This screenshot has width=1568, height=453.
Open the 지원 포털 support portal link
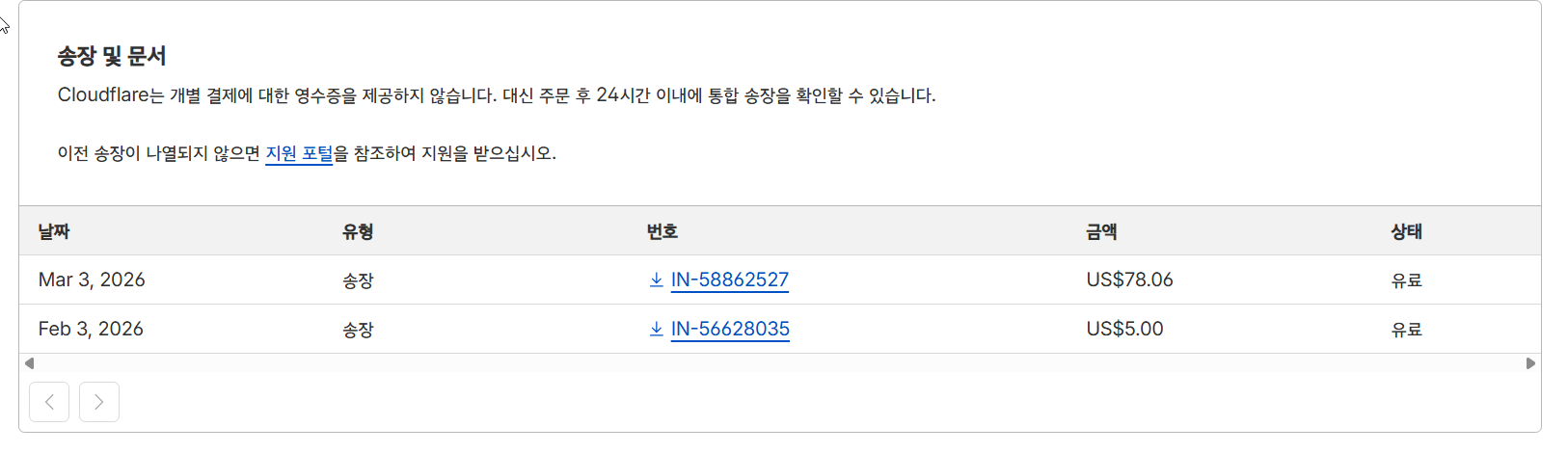[299, 153]
